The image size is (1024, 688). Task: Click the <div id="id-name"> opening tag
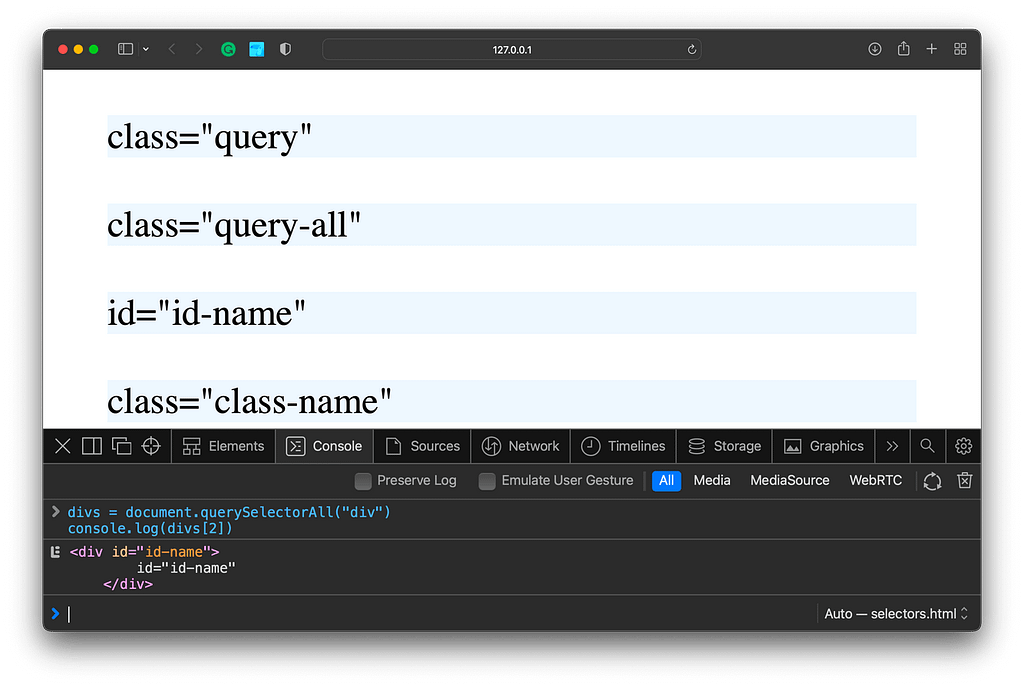pos(144,552)
